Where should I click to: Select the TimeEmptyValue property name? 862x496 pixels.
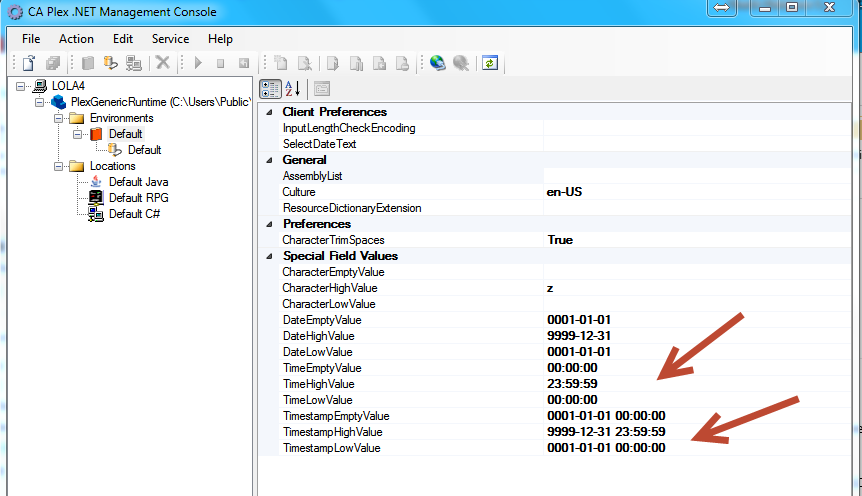click(322, 368)
